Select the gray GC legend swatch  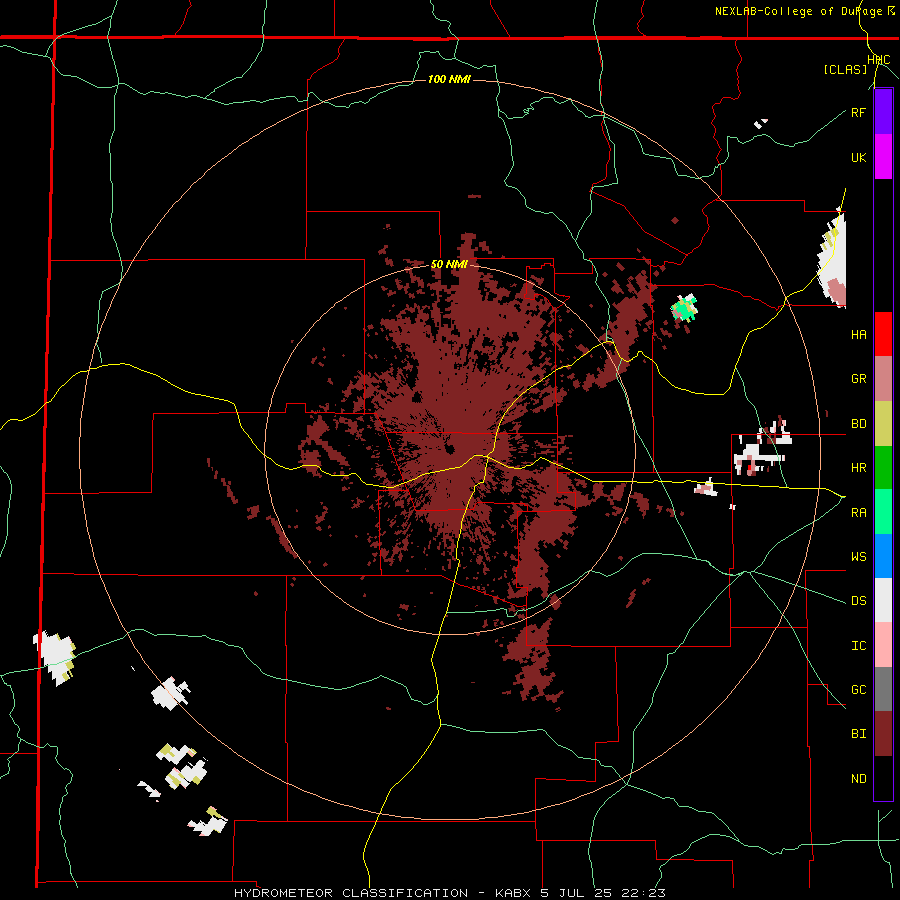tap(883, 689)
